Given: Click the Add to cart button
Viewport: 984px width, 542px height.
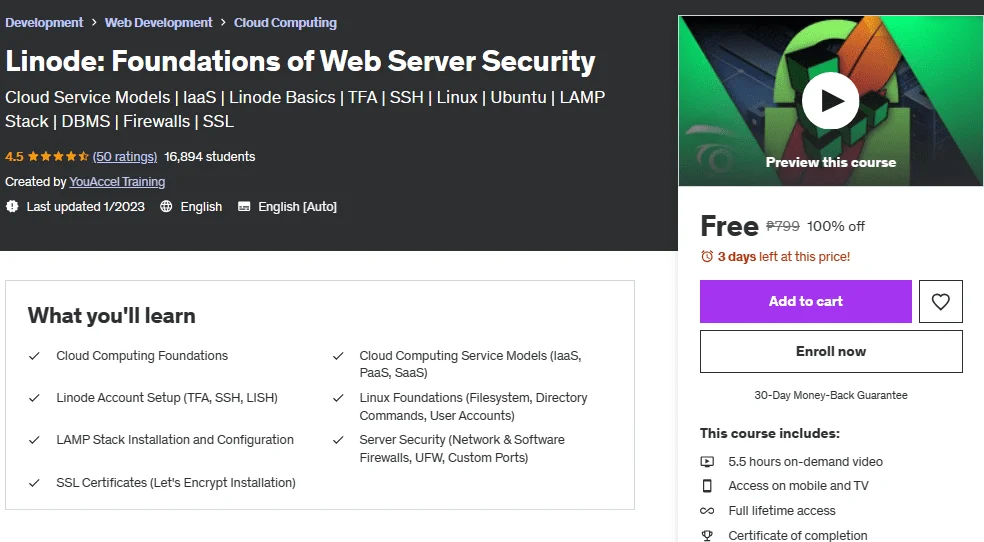Looking at the screenshot, I should 806,301.
